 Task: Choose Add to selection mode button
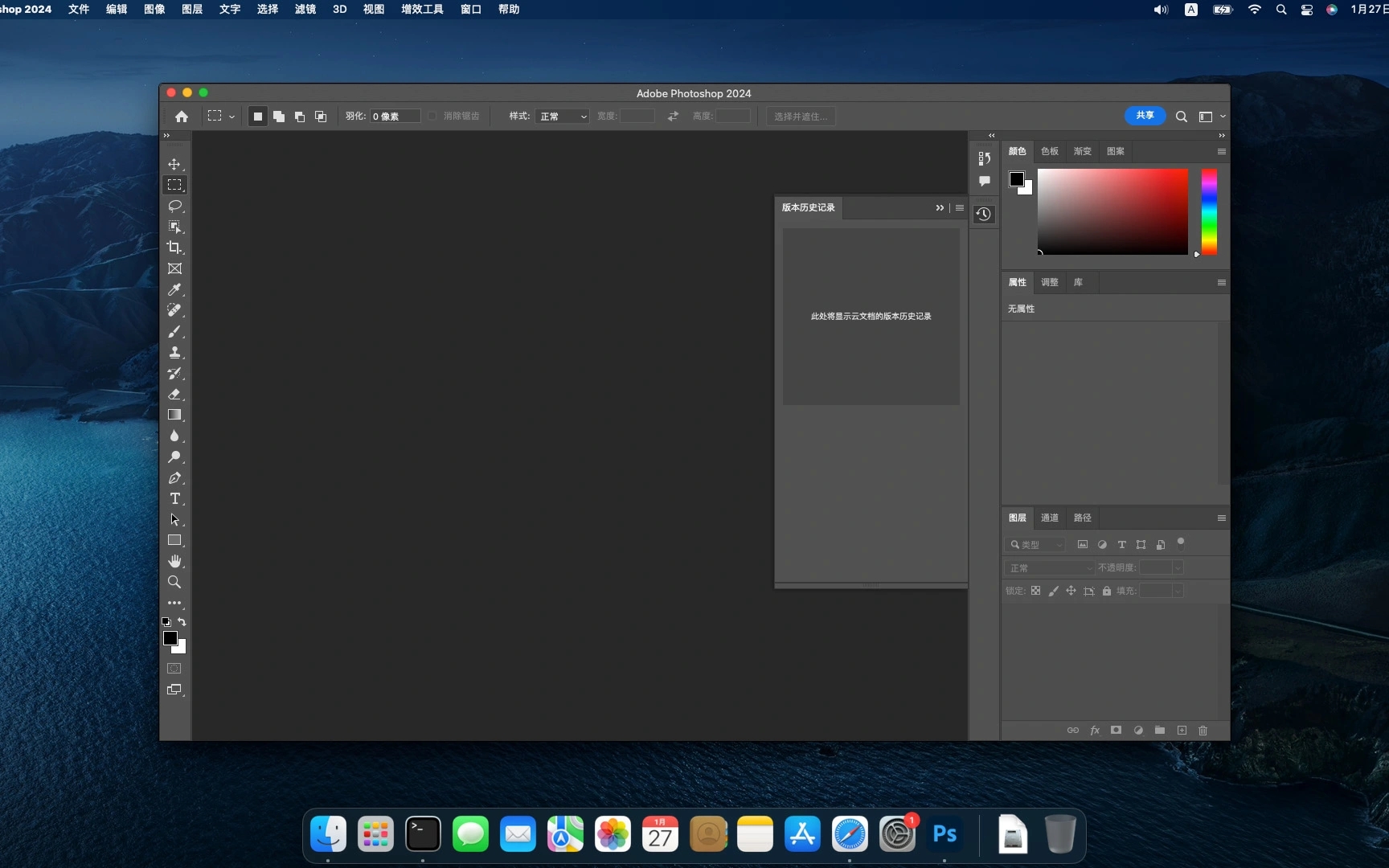coord(278,117)
